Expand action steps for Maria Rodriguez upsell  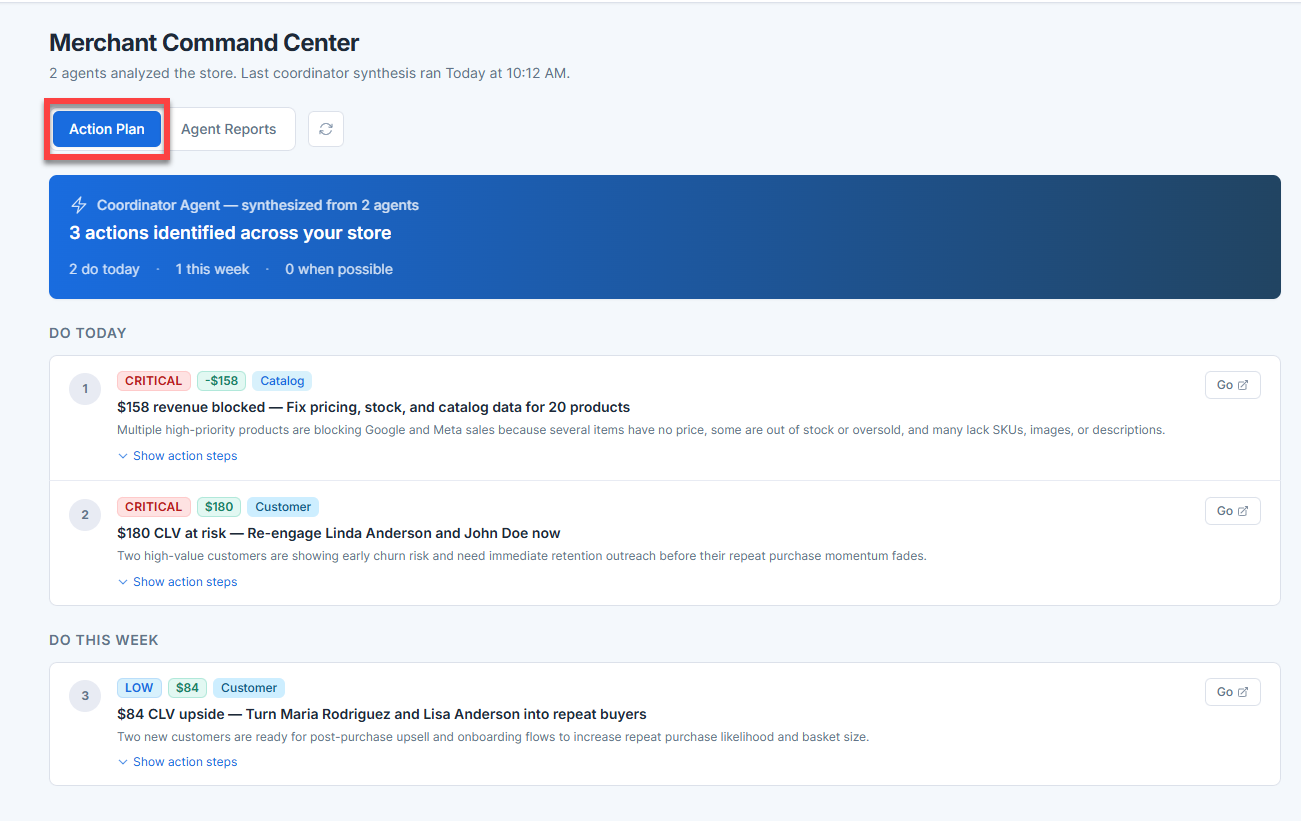[x=178, y=762]
